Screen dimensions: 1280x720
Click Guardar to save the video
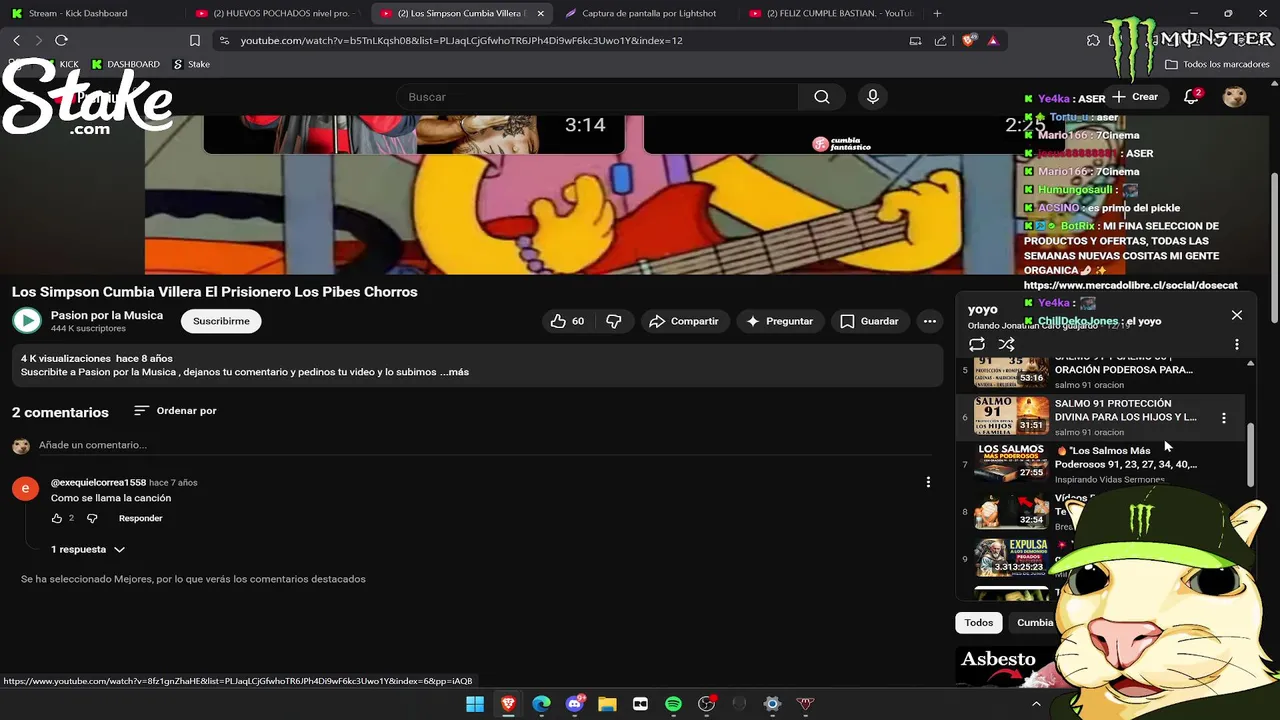click(869, 321)
